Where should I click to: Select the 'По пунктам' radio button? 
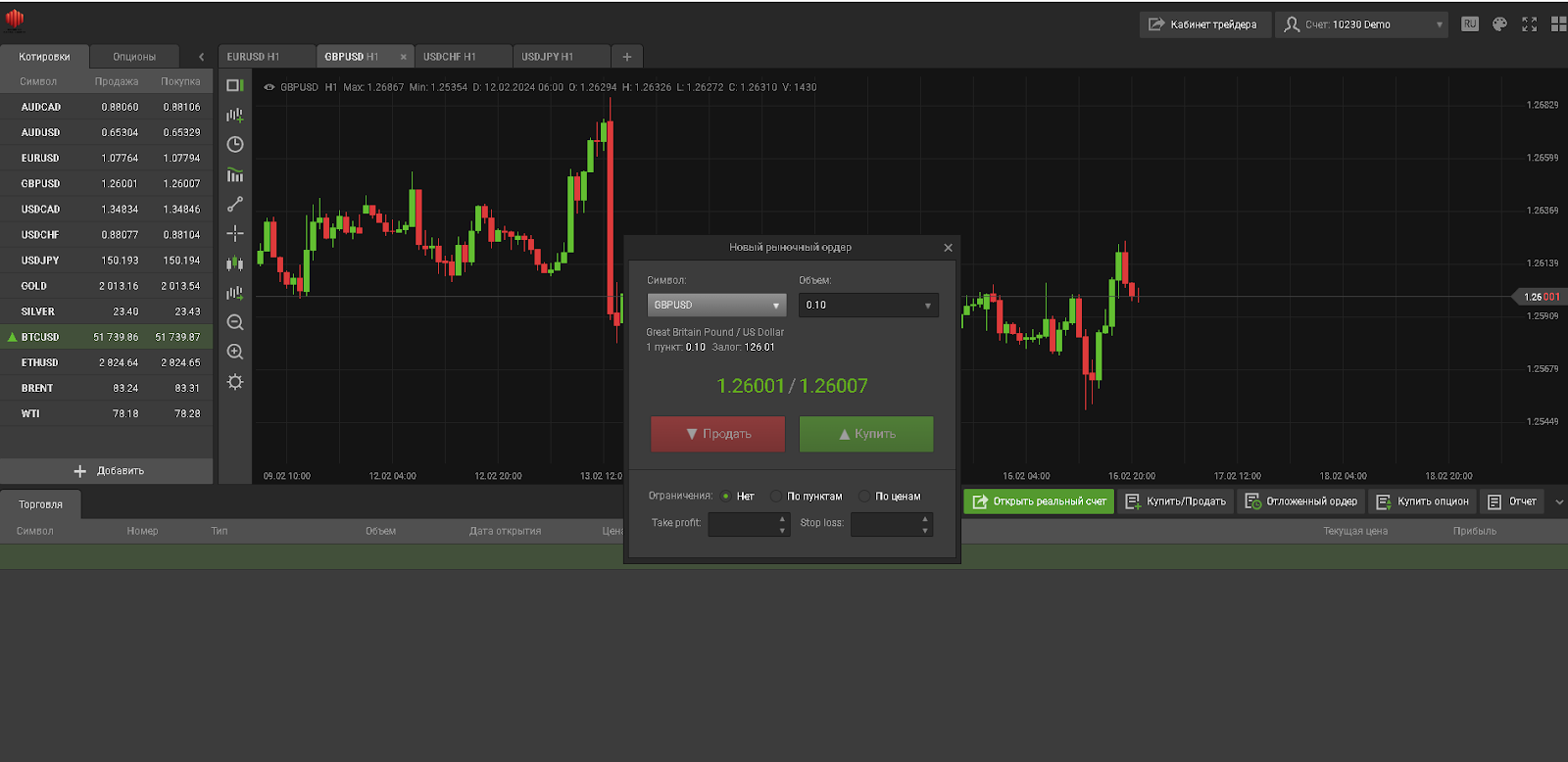[x=776, y=497]
